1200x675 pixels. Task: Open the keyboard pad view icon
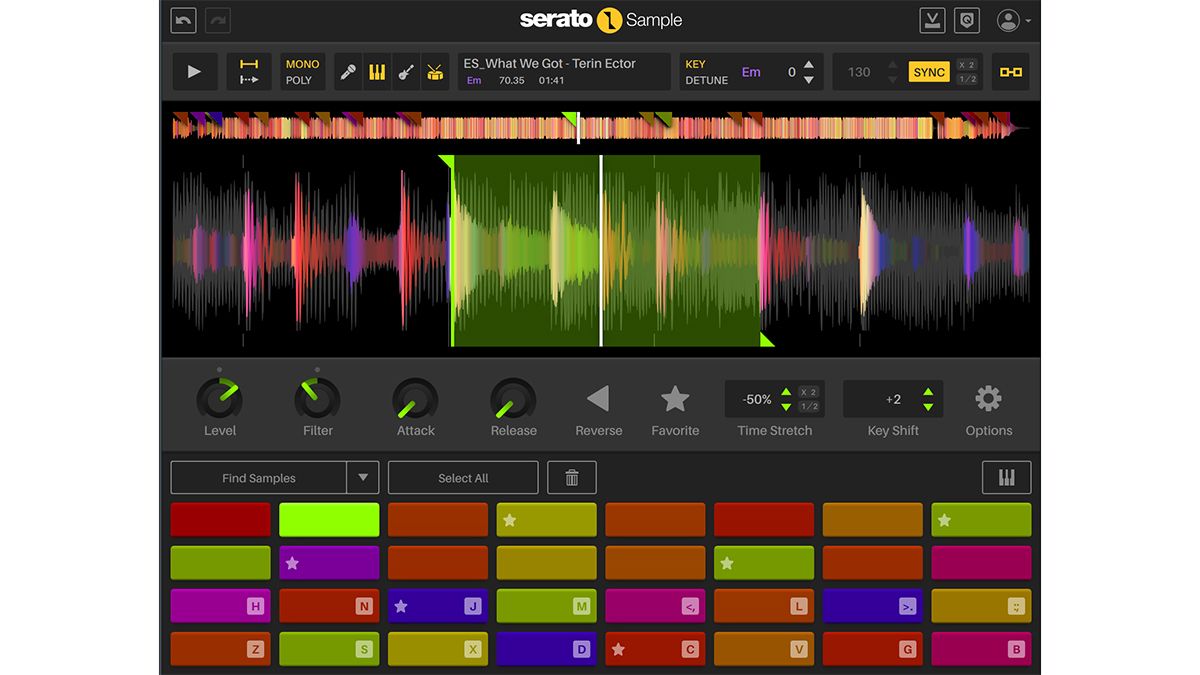1006,477
